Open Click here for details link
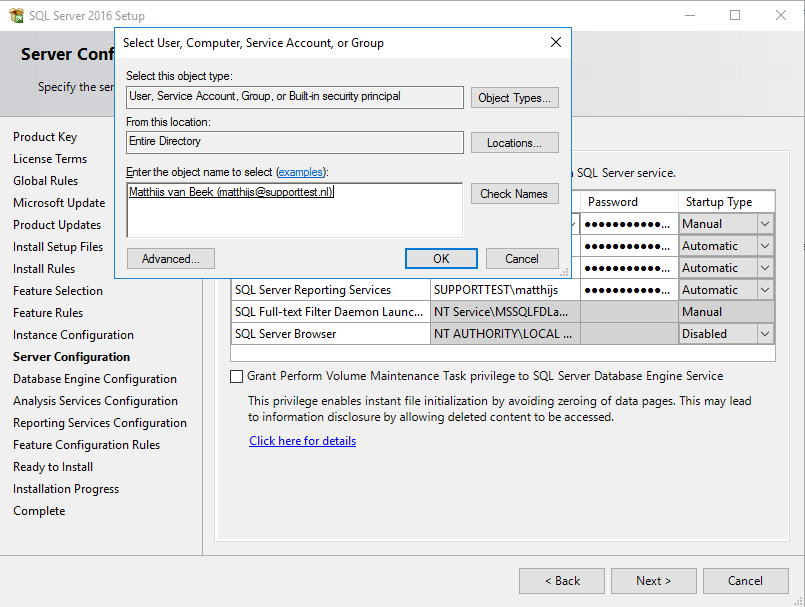805x607 pixels. pos(302,441)
